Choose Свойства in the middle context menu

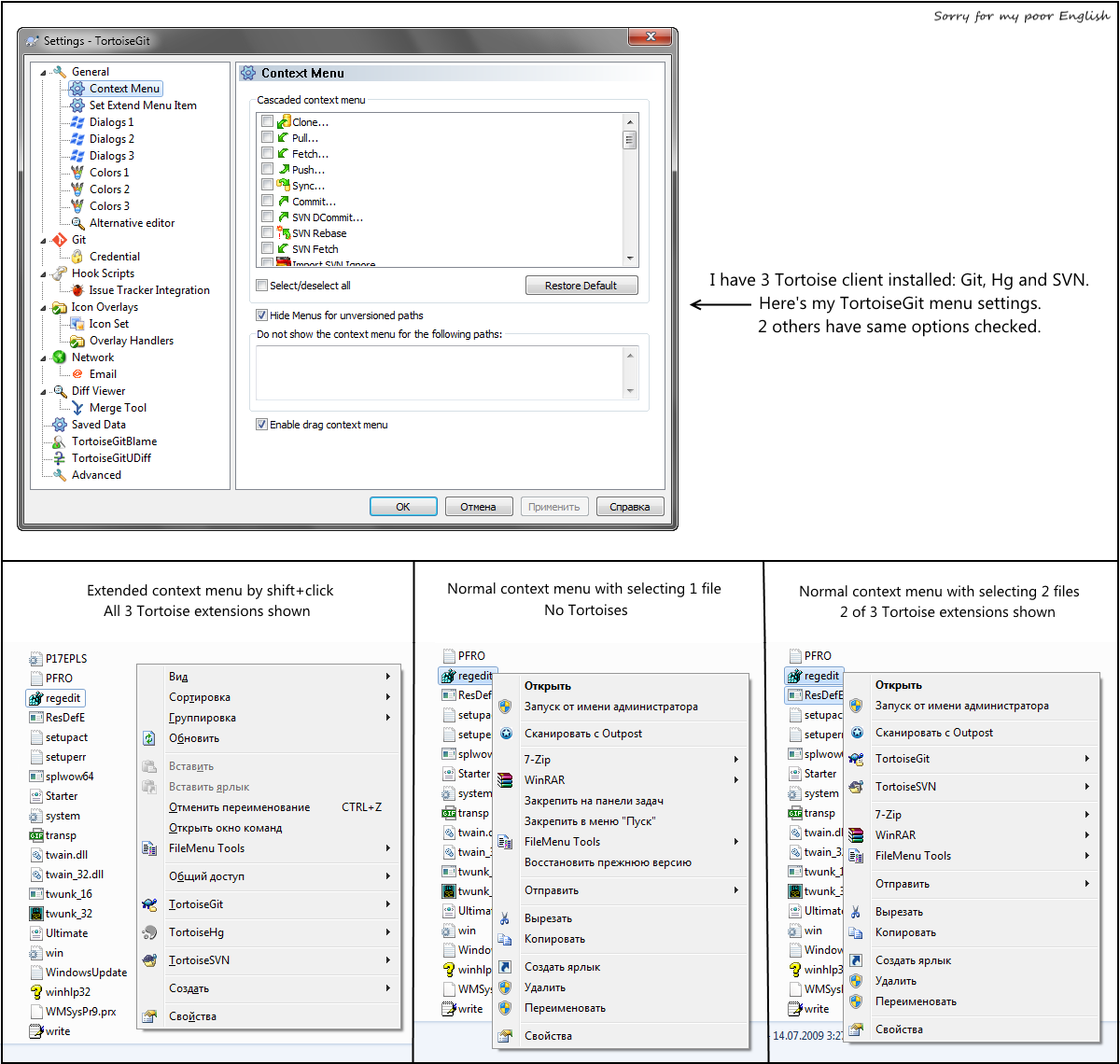[x=621, y=1036]
